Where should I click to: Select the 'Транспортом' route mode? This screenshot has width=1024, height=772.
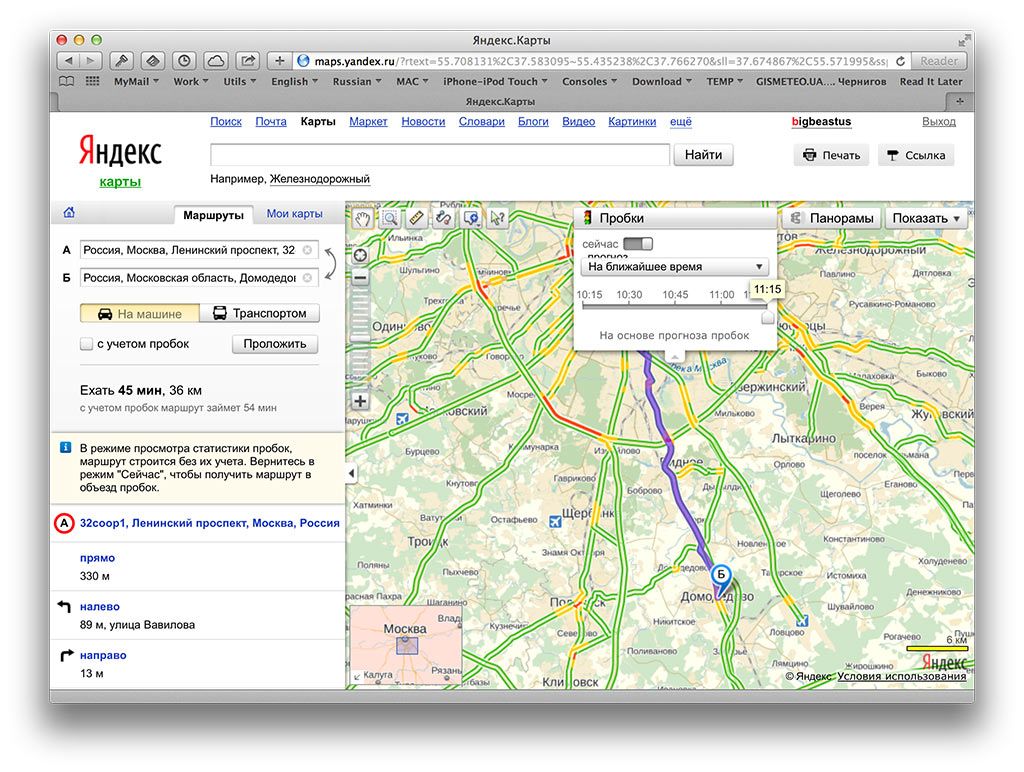[x=260, y=313]
